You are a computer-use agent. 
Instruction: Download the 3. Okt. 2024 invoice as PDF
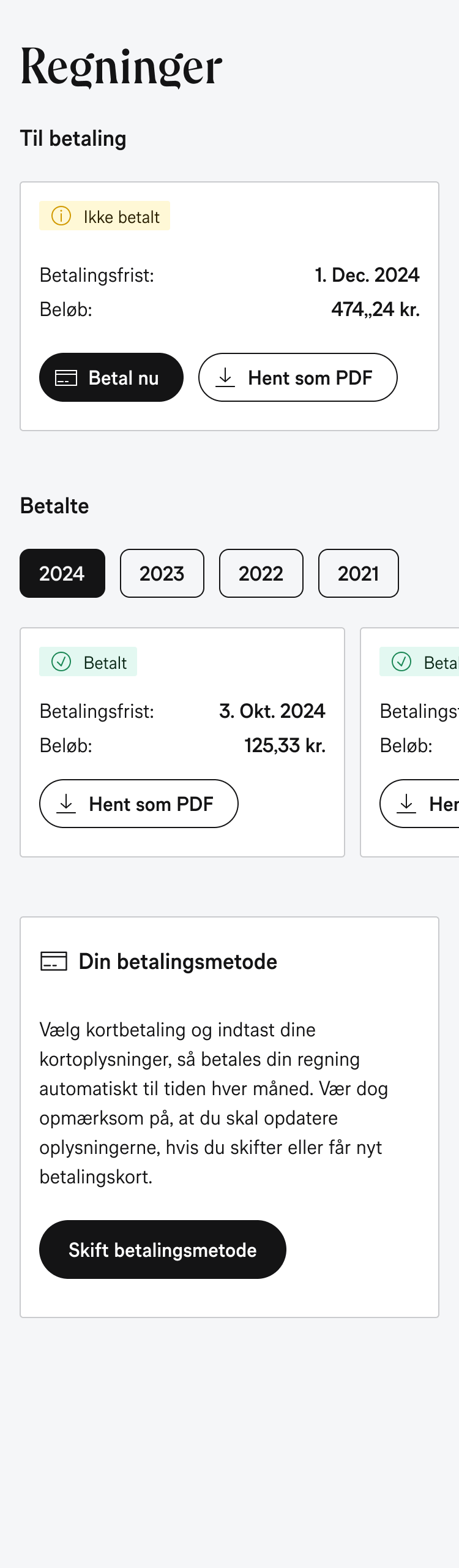click(x=139, y=804)
